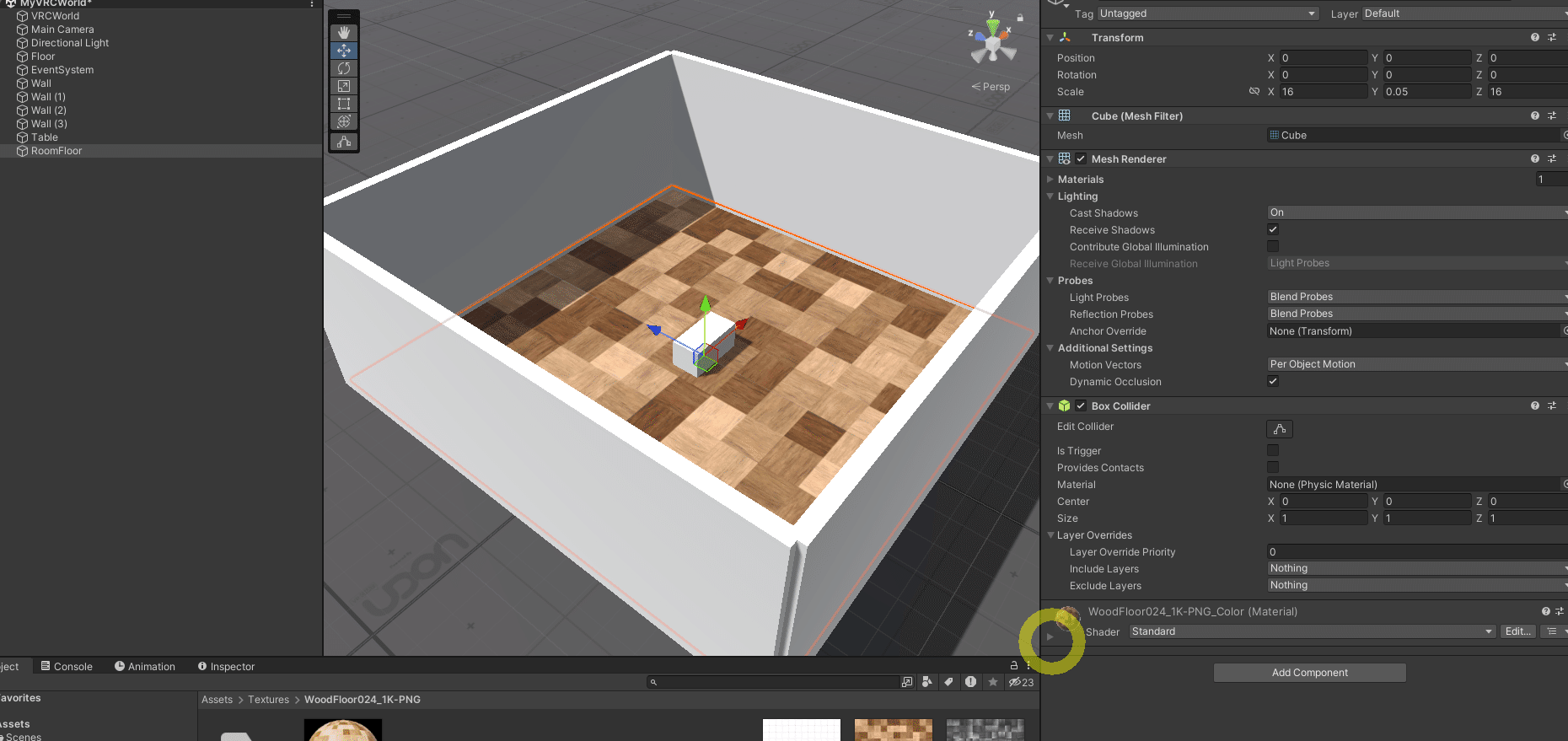Image resolution: width=1568 pixels, height=741 pixels.
Task: Open the Shader dropdown set to Standard
Action: pos(1312,631)
